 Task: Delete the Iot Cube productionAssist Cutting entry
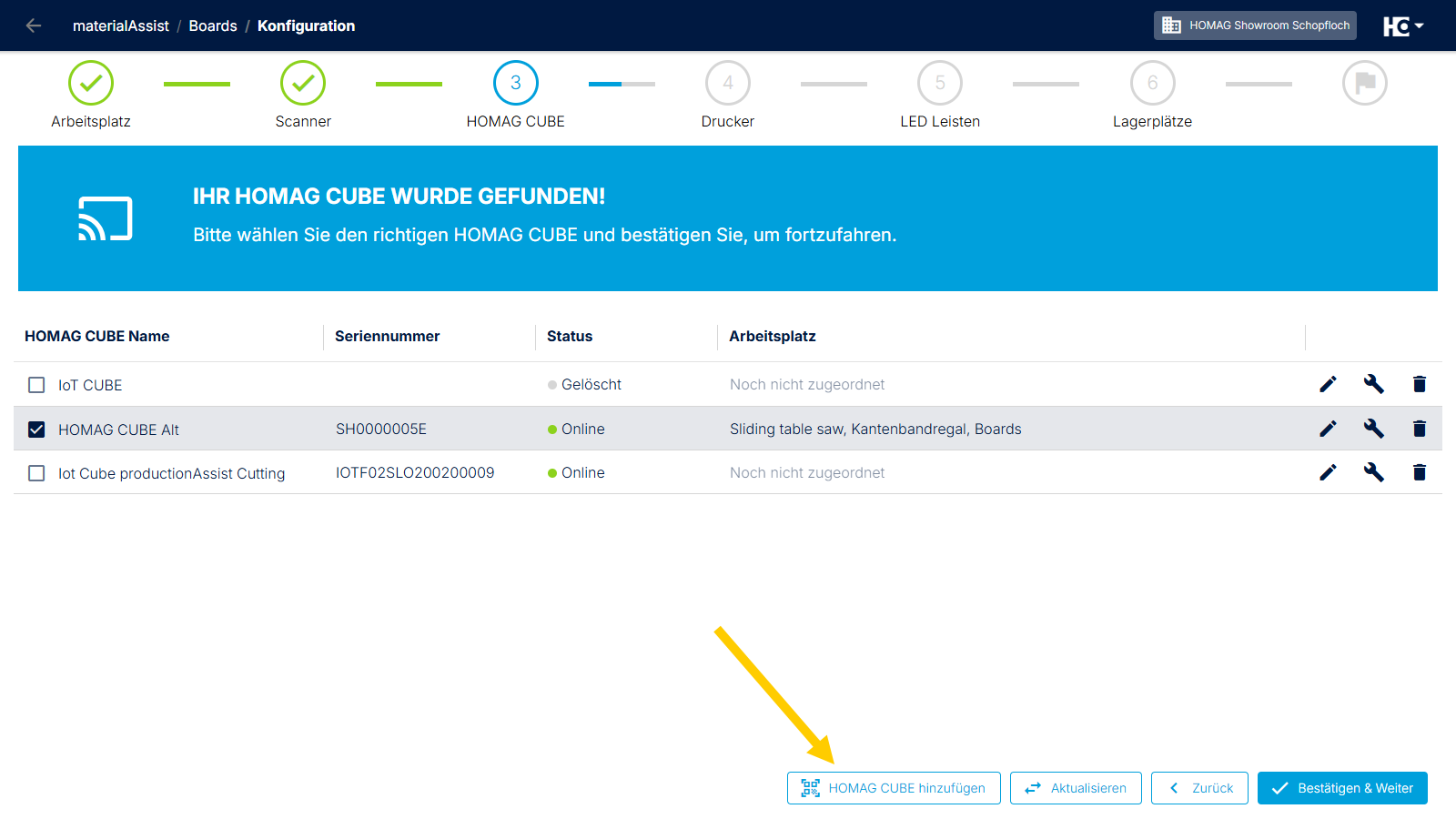click(1419, 472)
